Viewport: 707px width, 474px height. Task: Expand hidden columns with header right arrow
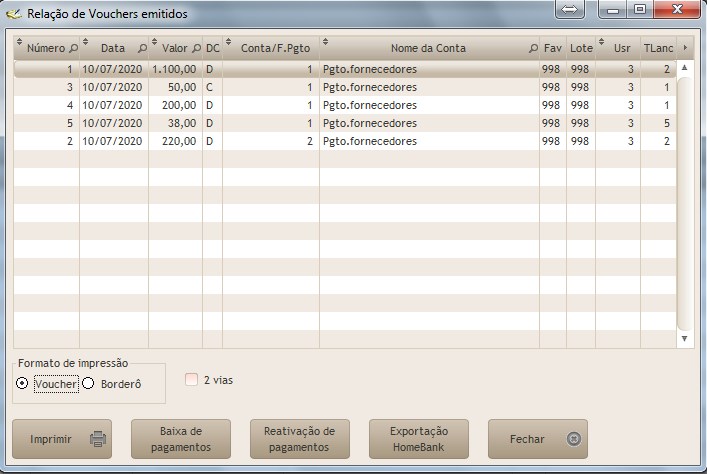point(685,47)
